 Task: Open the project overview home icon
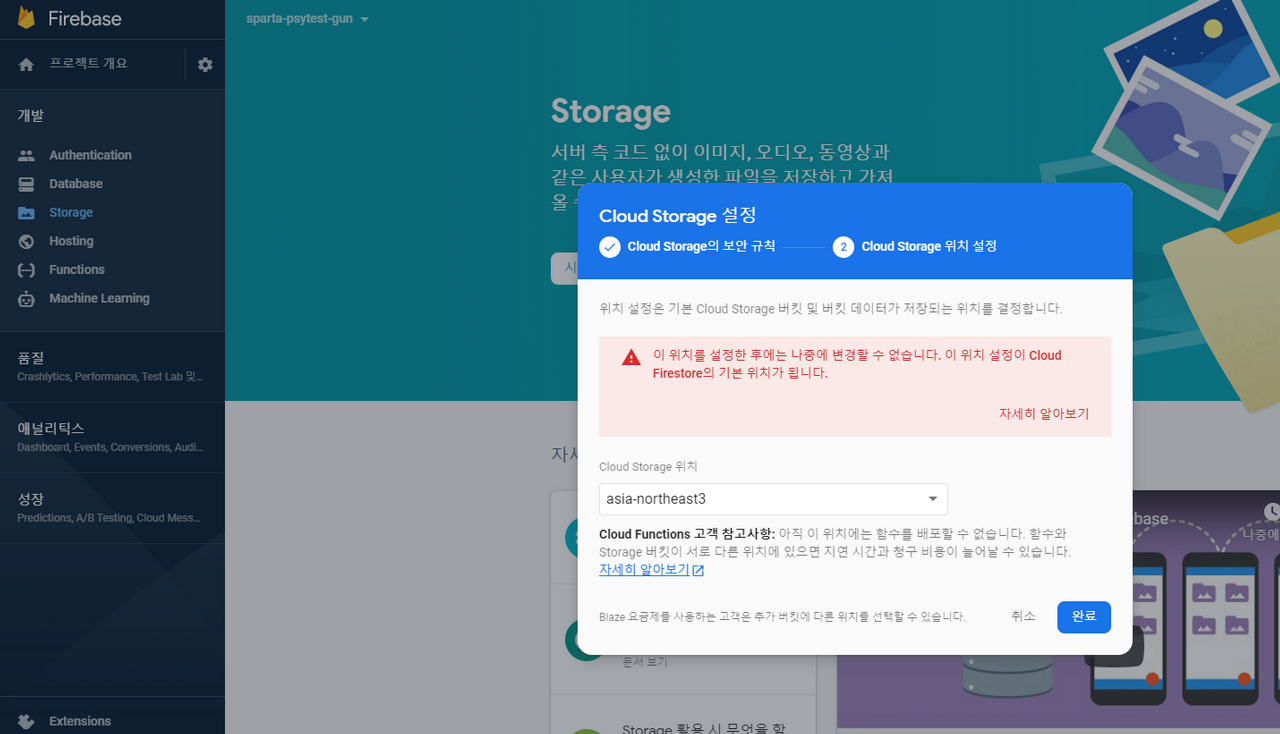click(26, 64)
